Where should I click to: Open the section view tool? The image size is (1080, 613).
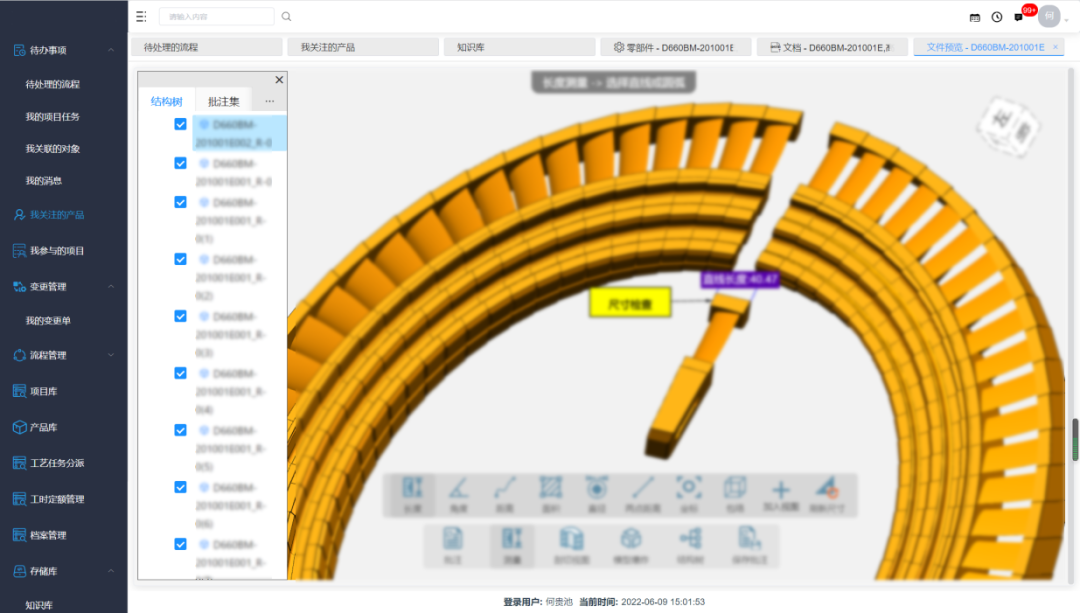coord(572,546)
